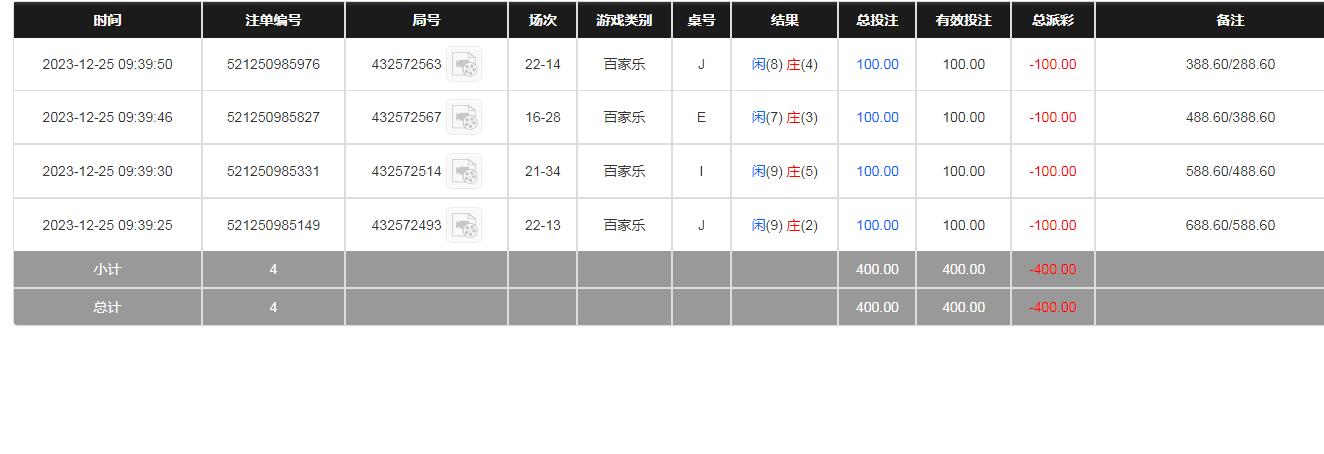
Task: Click the 总计 total row label
Action: 107,307
